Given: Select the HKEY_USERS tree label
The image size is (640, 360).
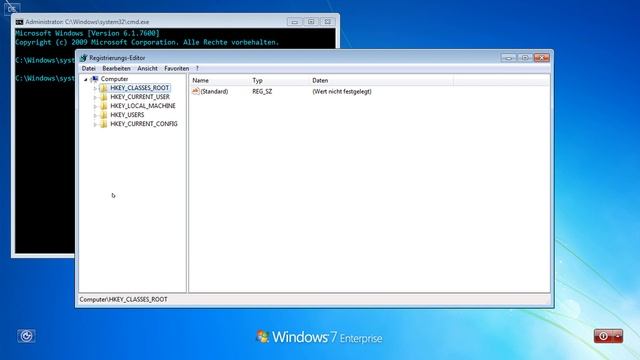Looking at the screenshot, I should tap(127, 115).
